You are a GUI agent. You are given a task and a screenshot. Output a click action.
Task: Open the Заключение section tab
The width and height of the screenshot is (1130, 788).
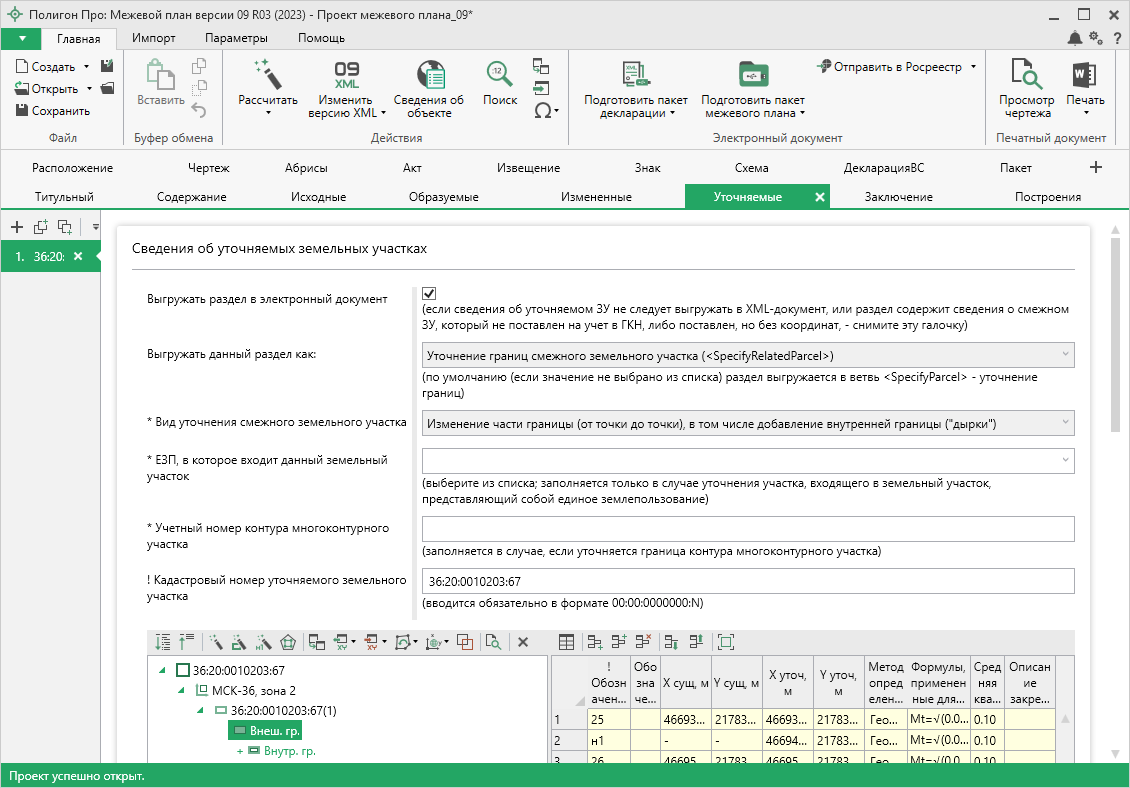tap(898, 197)
